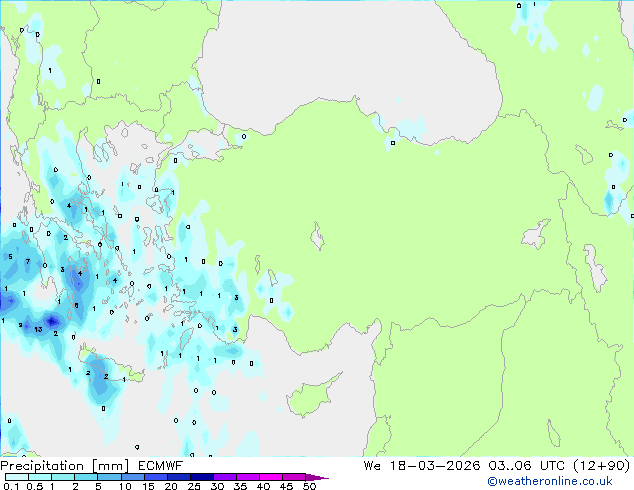Screen dimensions: 634x490
Task: Click the 'Precipitation' title word
Action: [42, 466]
